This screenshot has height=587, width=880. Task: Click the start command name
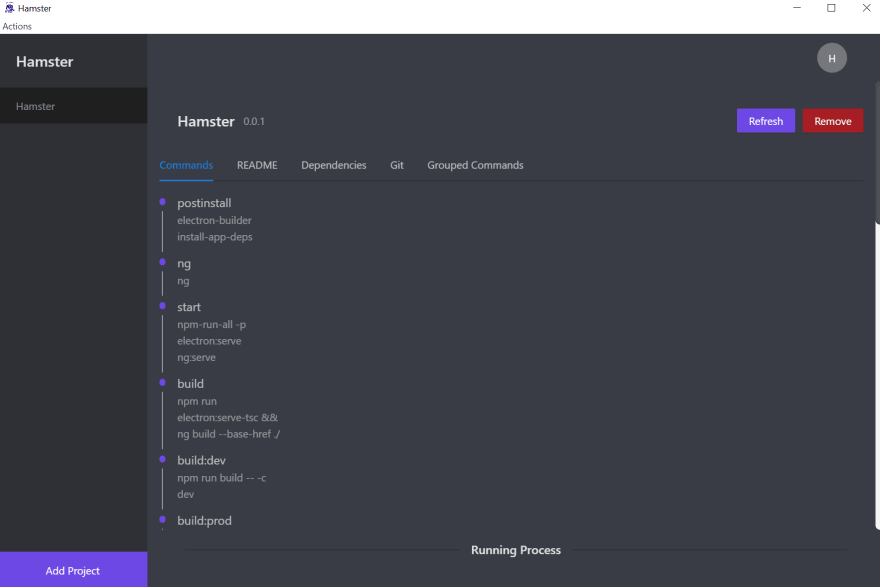click(x=189, y=307)
